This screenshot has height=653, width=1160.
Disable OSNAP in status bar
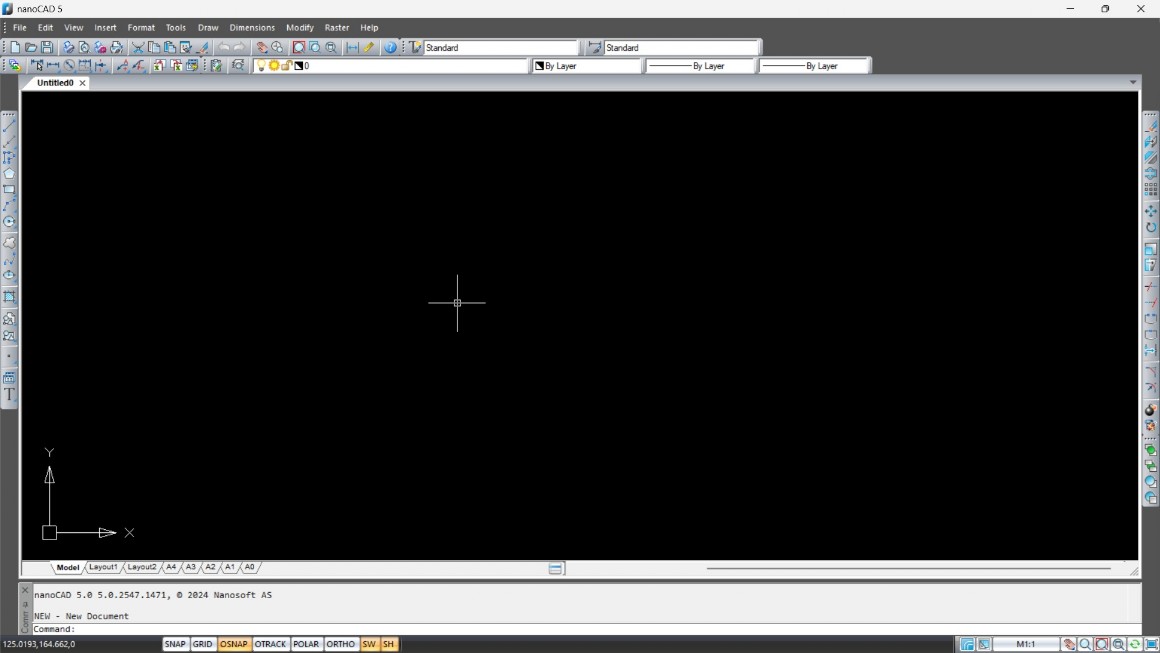(234, 644)
